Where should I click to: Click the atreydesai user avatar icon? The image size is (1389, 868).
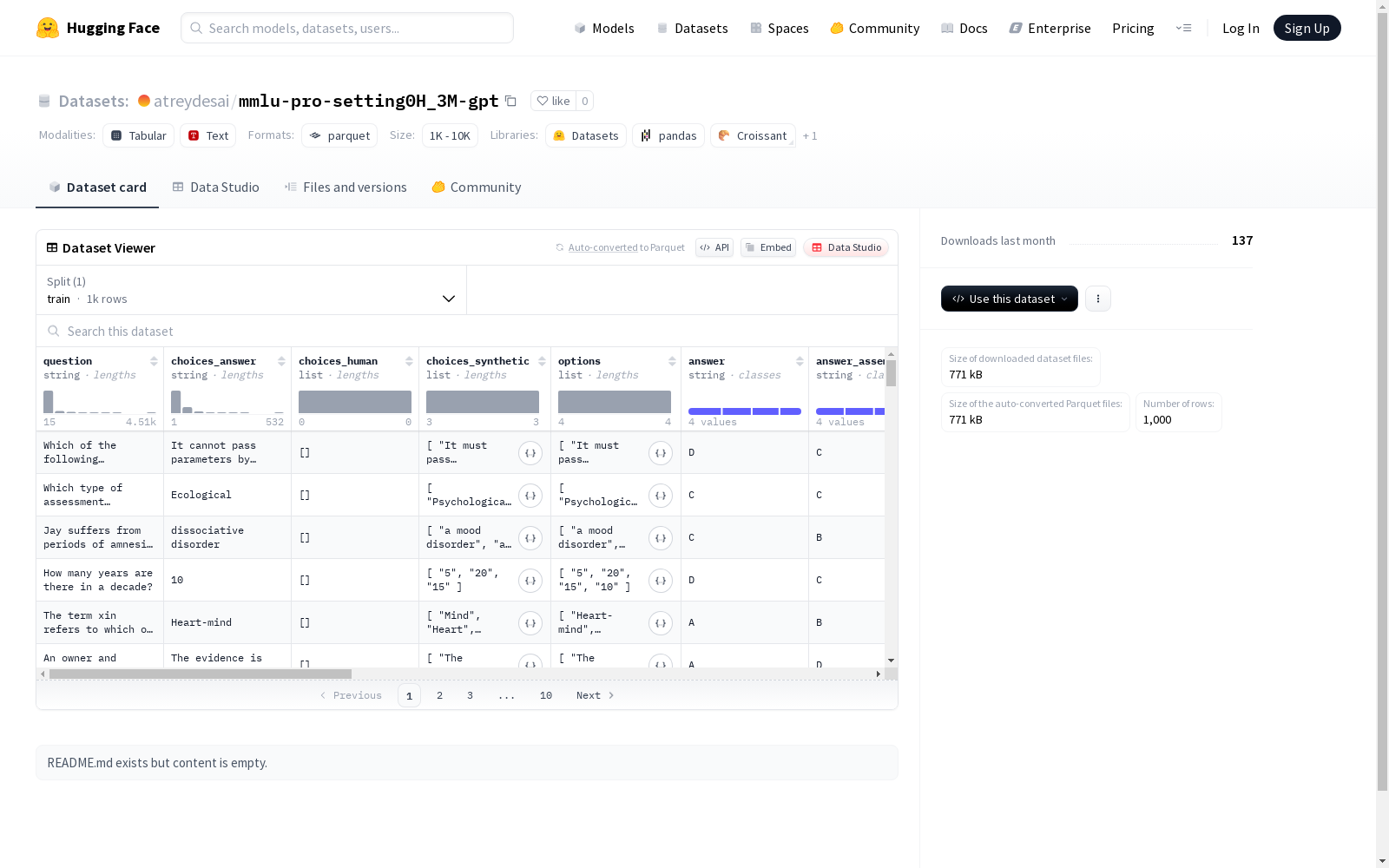pyautogui.click(x=144, y=101)
